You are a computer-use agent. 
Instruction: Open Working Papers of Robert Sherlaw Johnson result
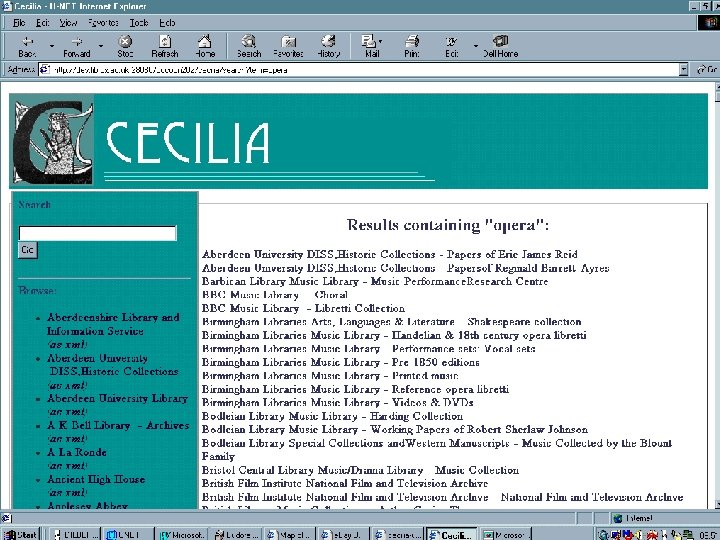click(395, 429)
